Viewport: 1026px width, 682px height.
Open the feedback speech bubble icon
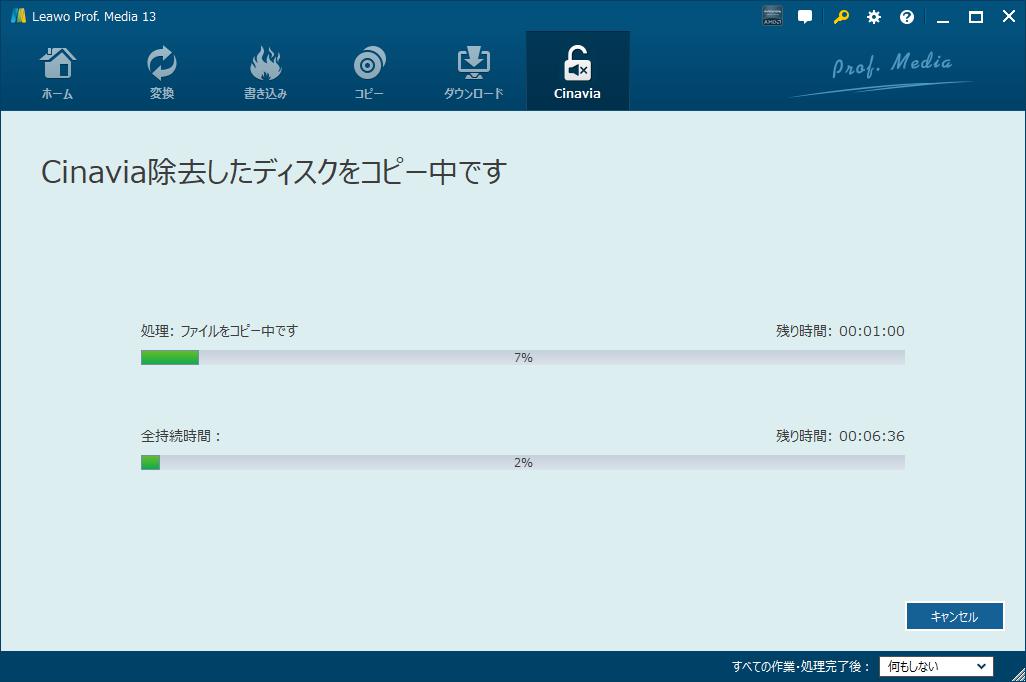(805, 16)
